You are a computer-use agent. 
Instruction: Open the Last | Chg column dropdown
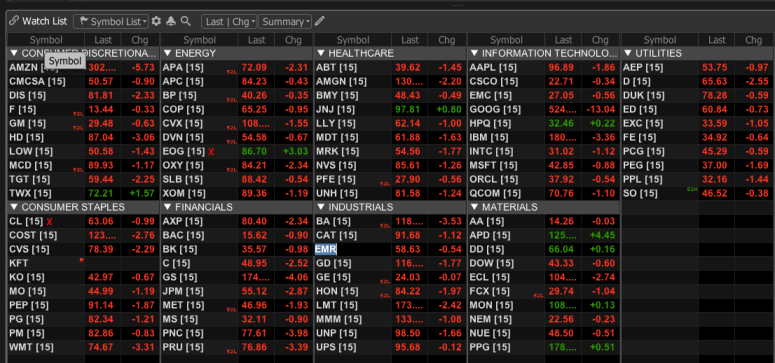pyautogui.click(x=229, y=21)
